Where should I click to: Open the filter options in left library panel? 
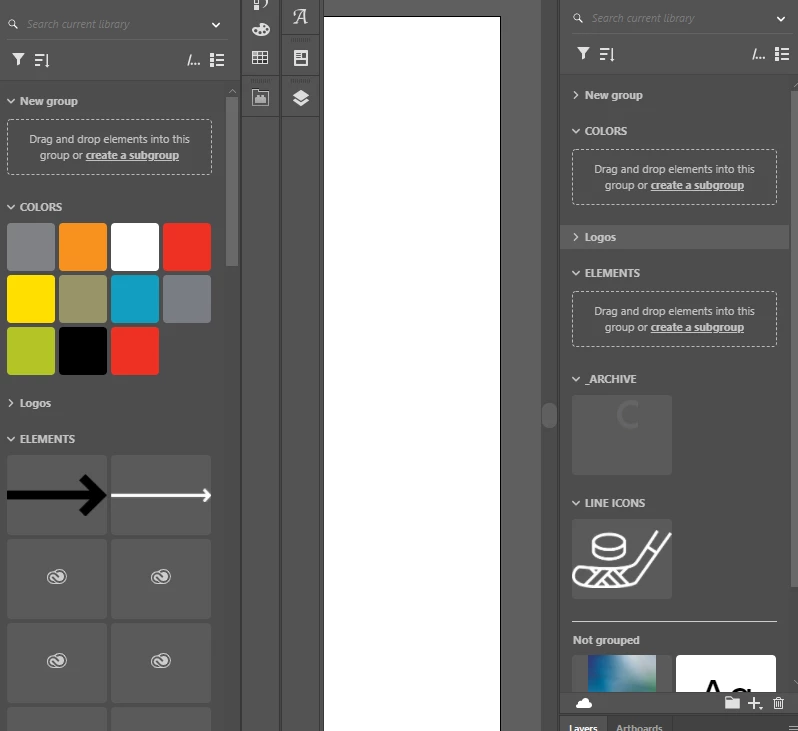(x=18, y=60)
